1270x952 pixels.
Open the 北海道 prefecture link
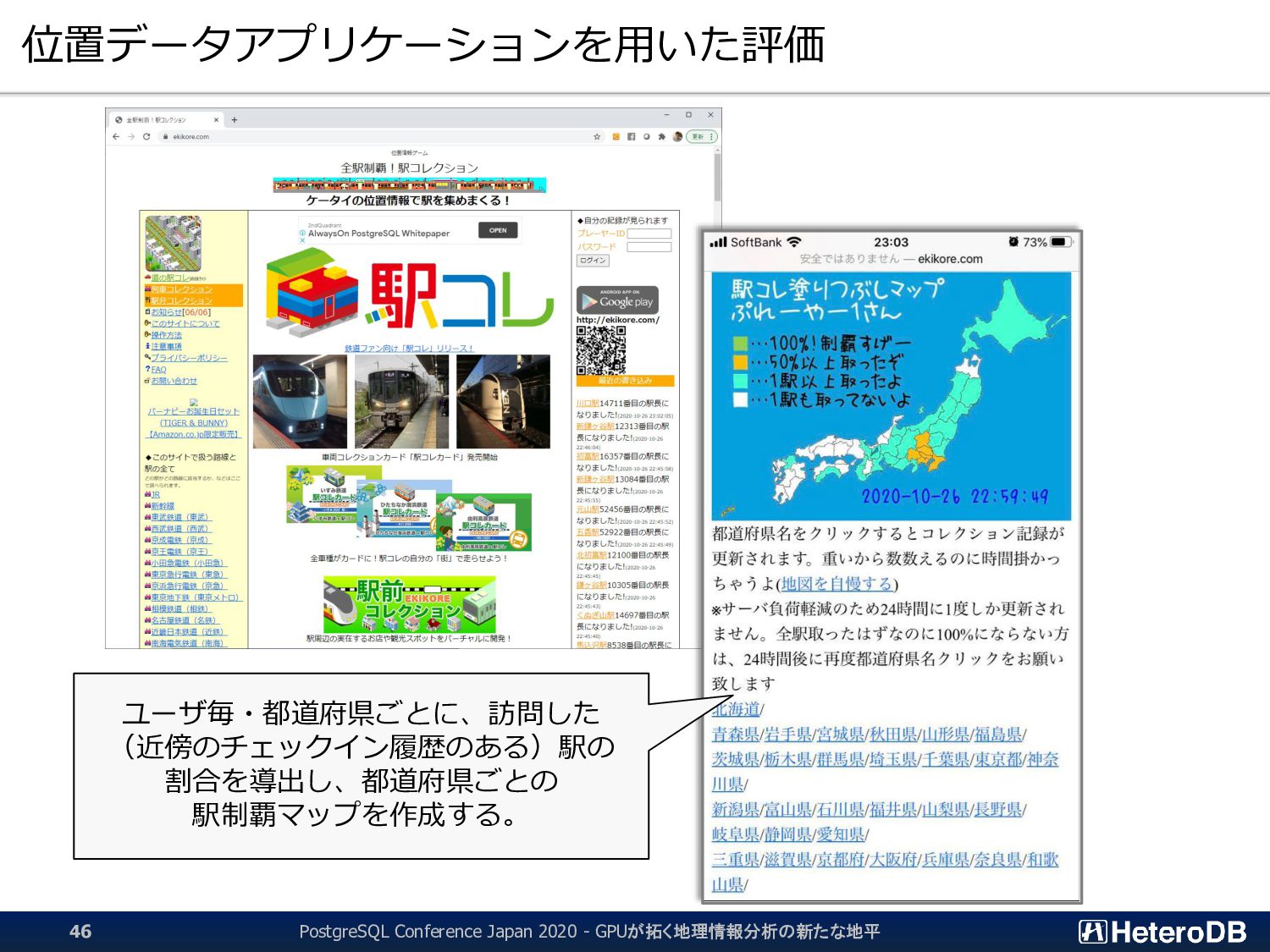tap(736, 709)
